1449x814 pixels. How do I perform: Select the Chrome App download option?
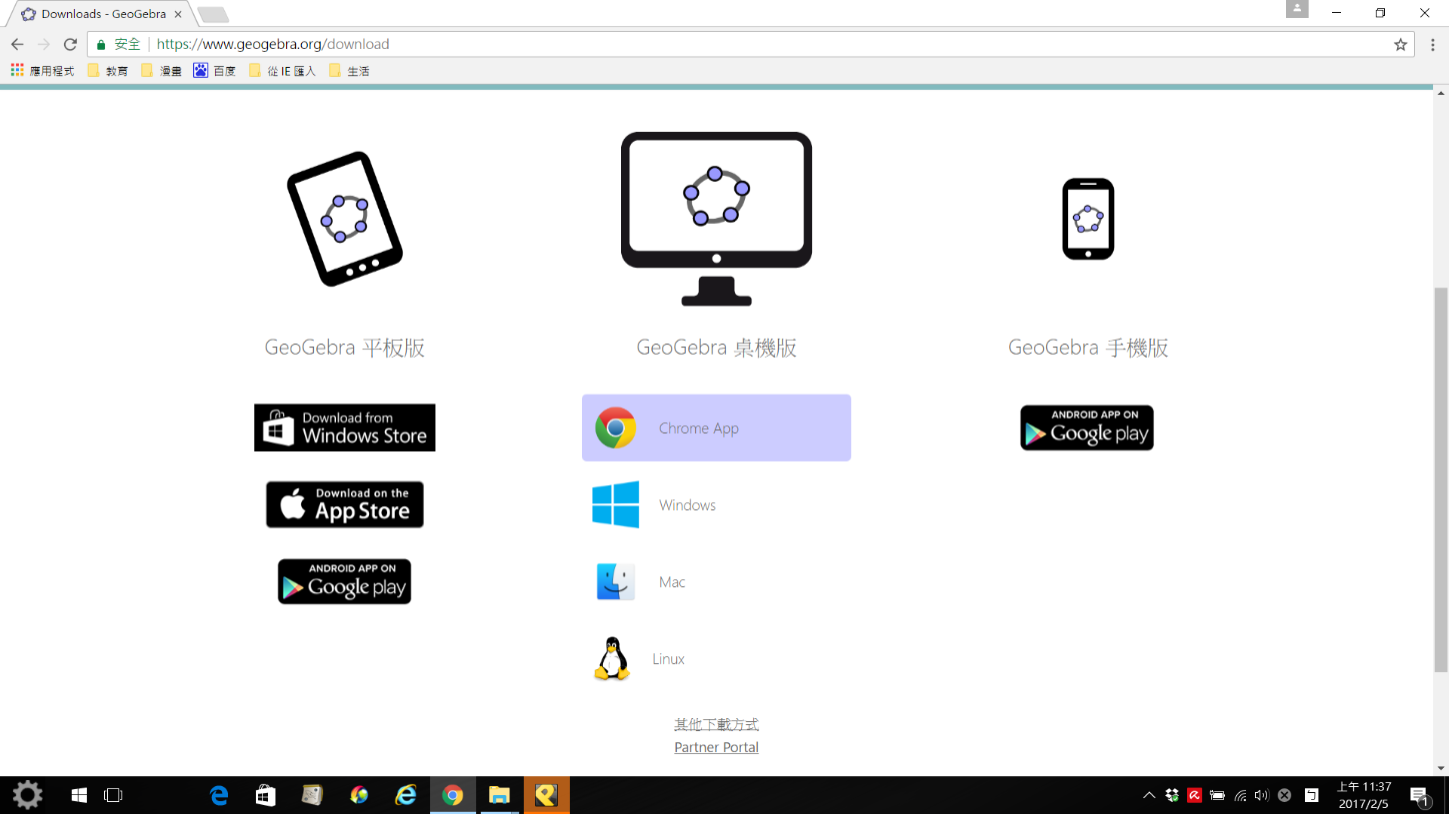pyautogui.click(x=716, y=428)
